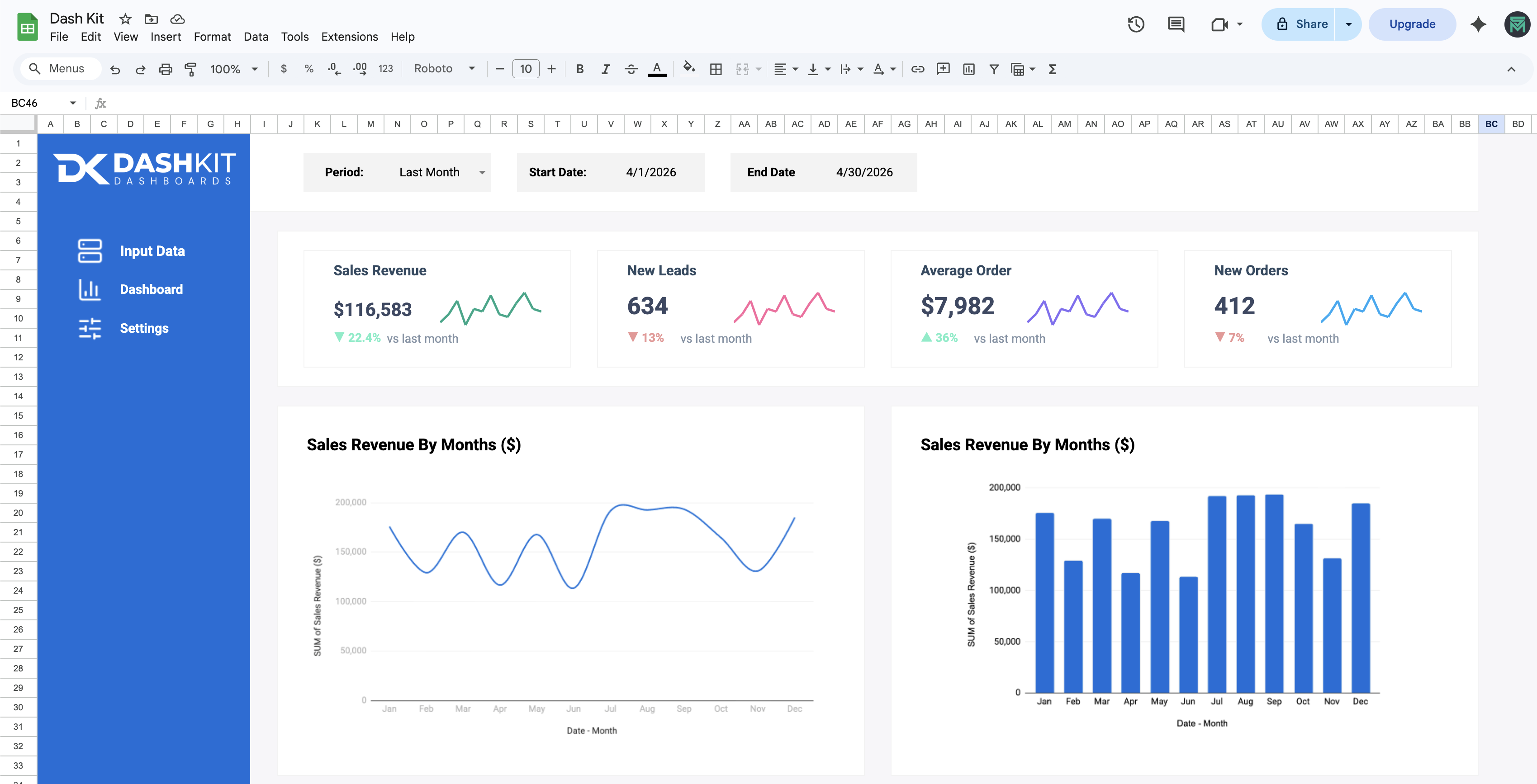Viewport: 1537px width, 784px height.
Task: Collapse the toolbar with chevron
Action: (x=1511, y=69)
